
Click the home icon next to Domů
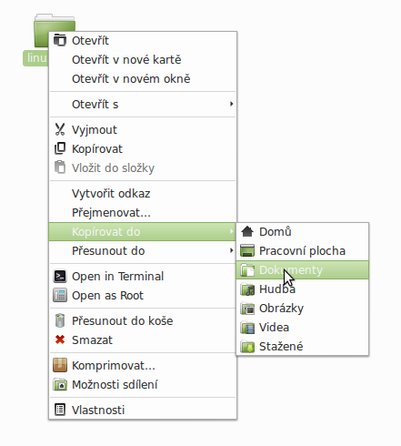click(247, 231)
